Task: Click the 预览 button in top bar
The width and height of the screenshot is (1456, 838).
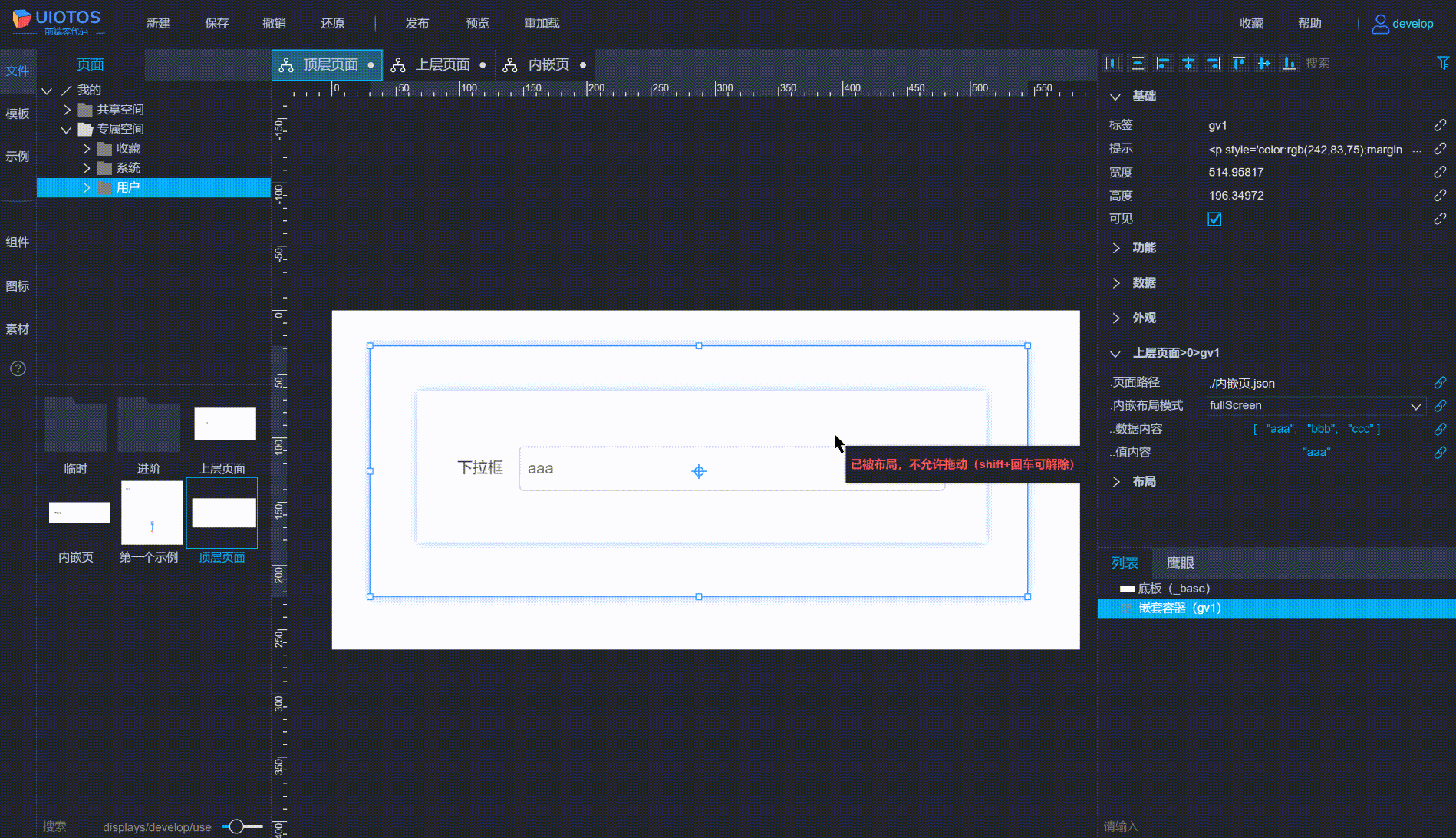Action: (x=478, y=23)
